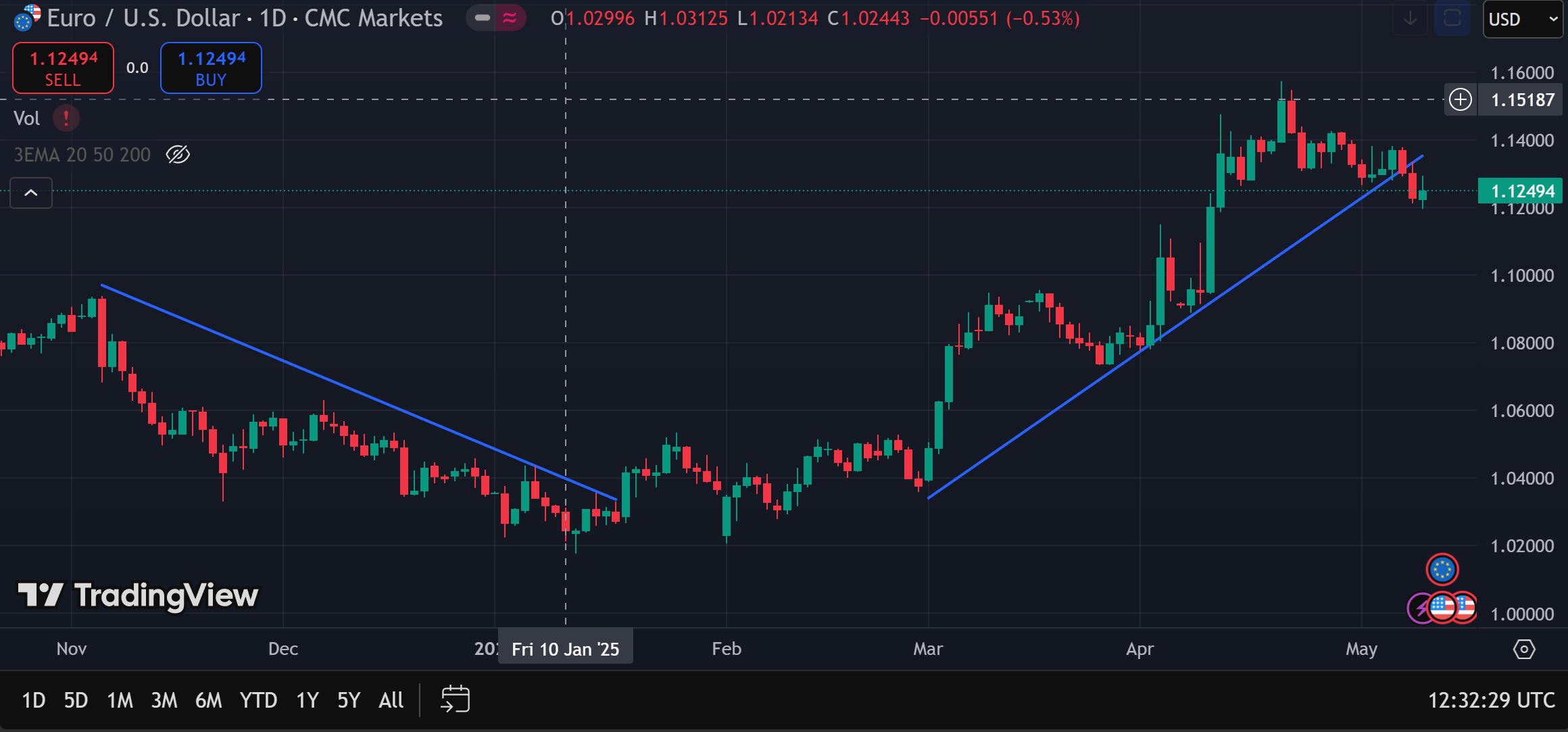The image size is (1568, 732).
Task: Click the lightning bolt event icon
Action: point(1419,608)
